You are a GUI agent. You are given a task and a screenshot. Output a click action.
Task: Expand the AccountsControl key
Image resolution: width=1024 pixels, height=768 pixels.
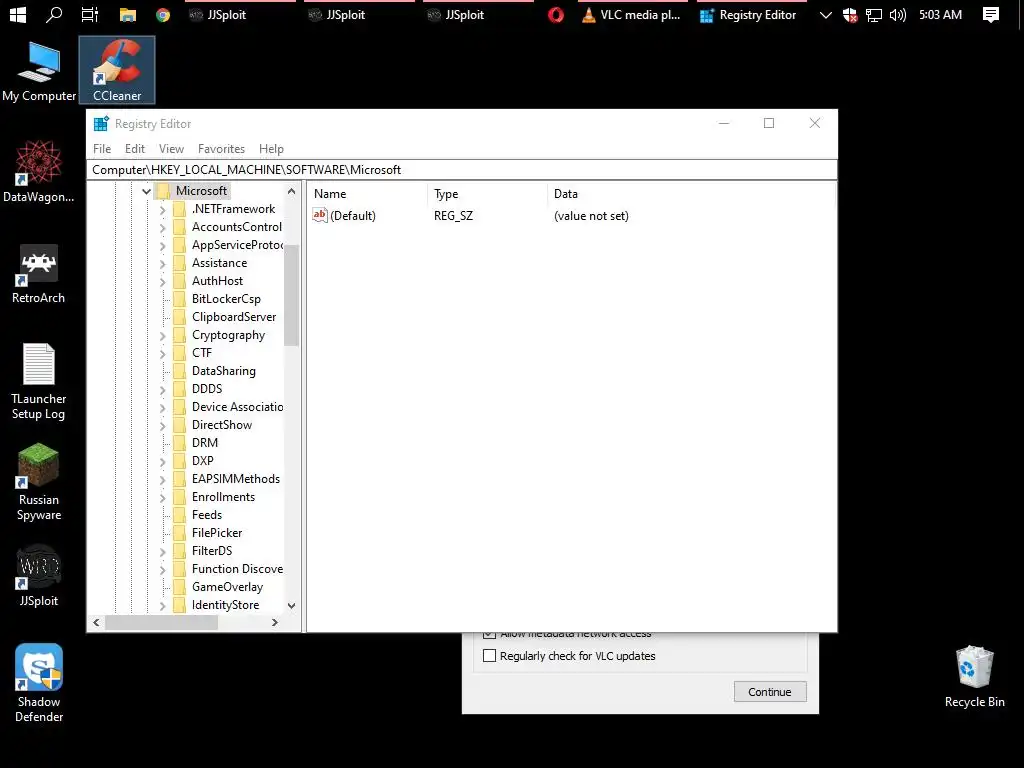163,227
